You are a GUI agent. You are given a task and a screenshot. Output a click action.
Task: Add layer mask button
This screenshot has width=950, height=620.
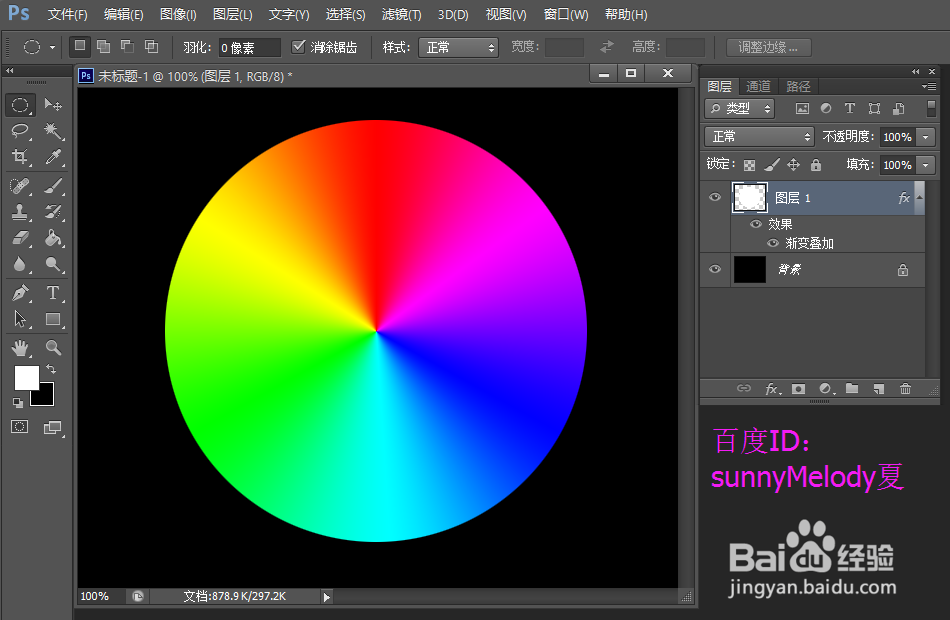pyautogui.click(x=799, y=389)
